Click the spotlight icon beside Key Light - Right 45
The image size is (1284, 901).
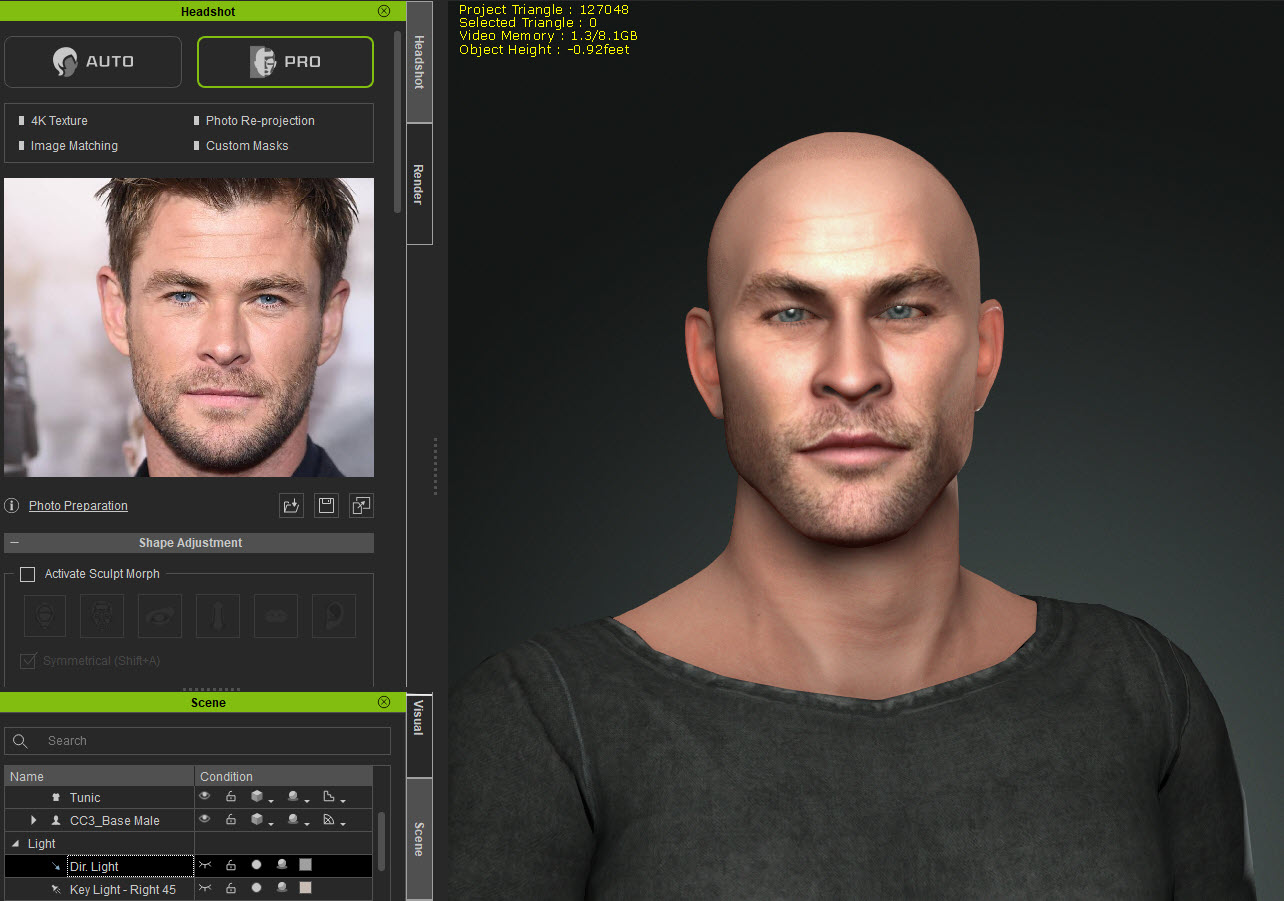[56, 890]
